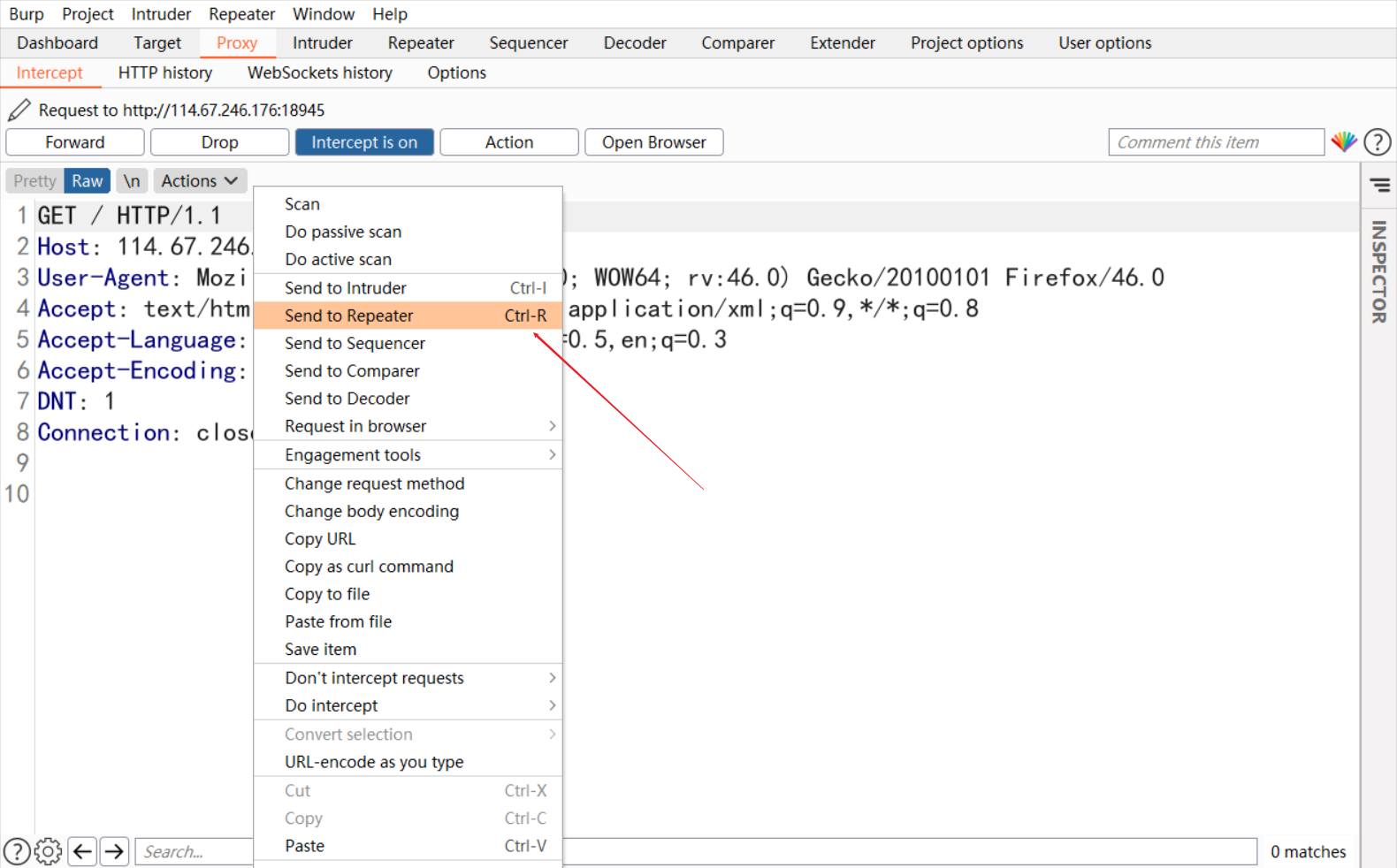The image size is (1397, 868).
Task: Switch to Pretty view
Action: pos(34,181)
